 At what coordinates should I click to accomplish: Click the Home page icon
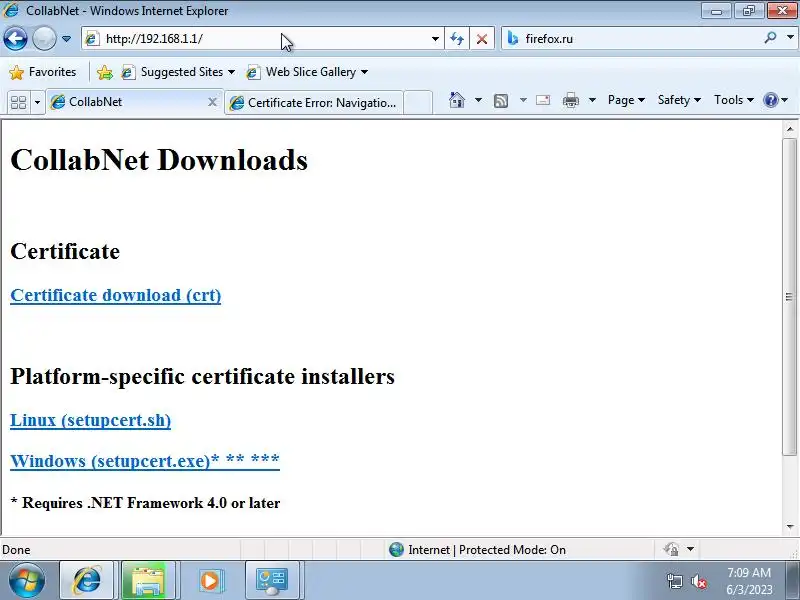click(x=457, y=100)
